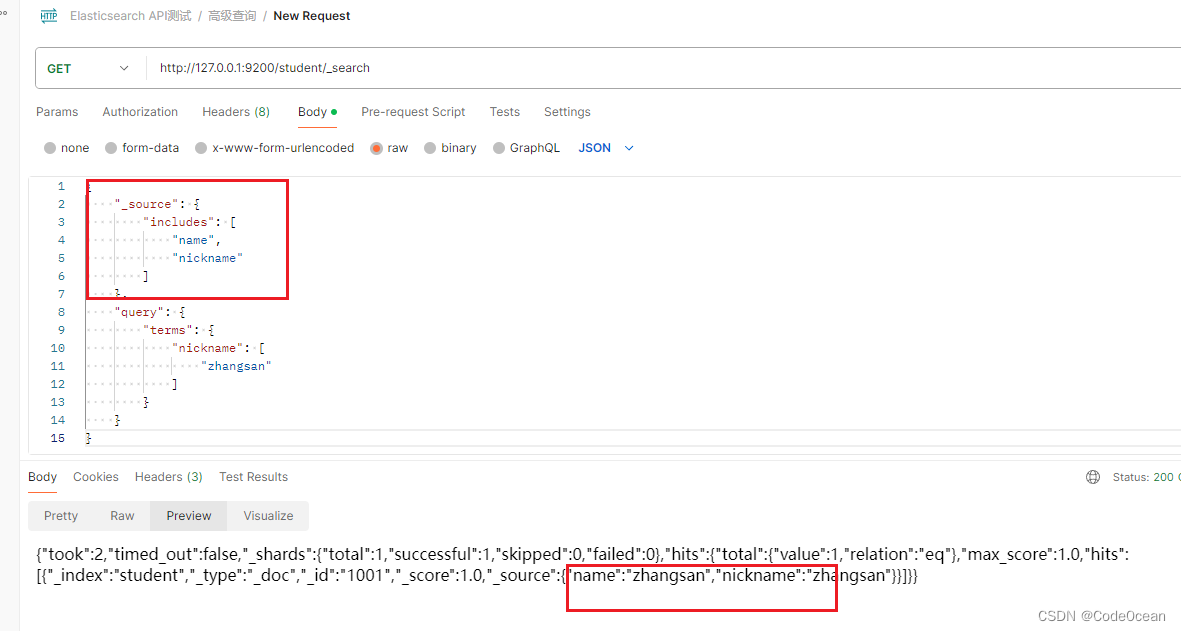Click the Status: 200 response indicator
Viewport: 1181px width, 631px height.
pyautogui.click(x=1146, y=477)
